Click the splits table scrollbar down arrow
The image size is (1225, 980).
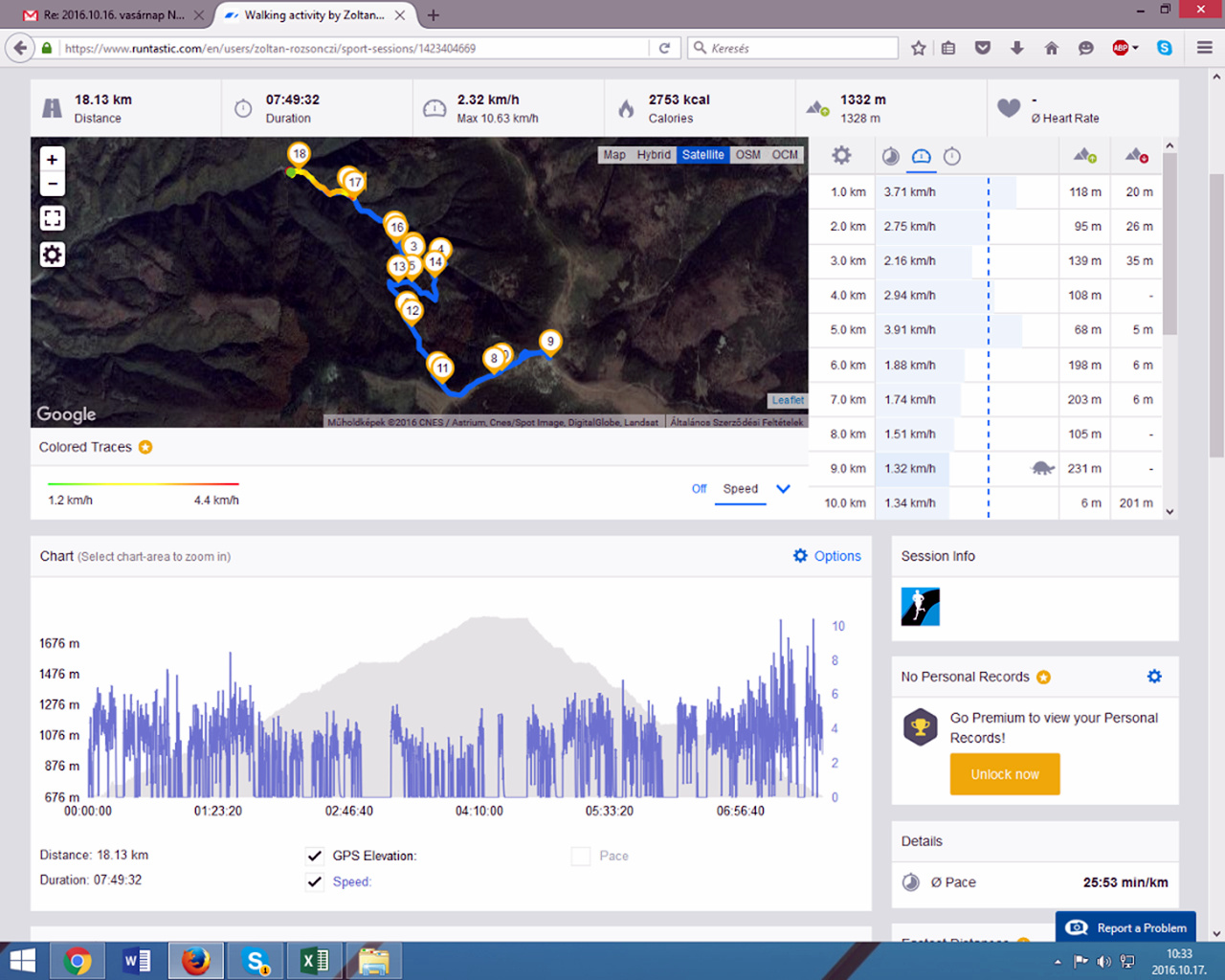pos(1169,512)
